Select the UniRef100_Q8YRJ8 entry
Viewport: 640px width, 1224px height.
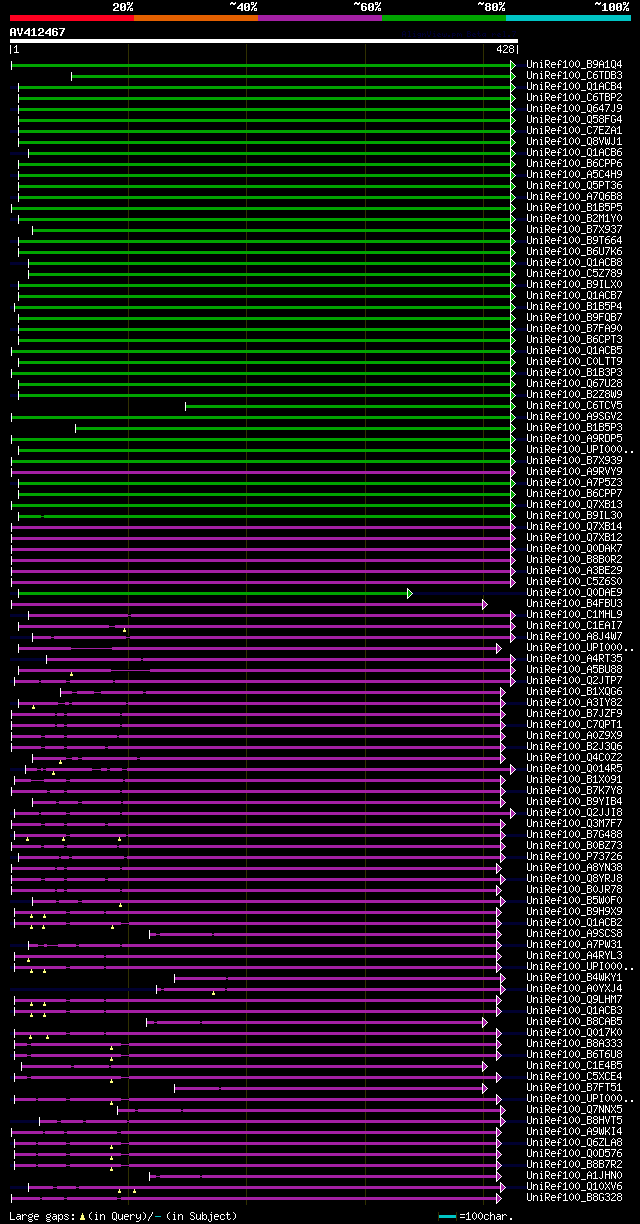[574, 878]
